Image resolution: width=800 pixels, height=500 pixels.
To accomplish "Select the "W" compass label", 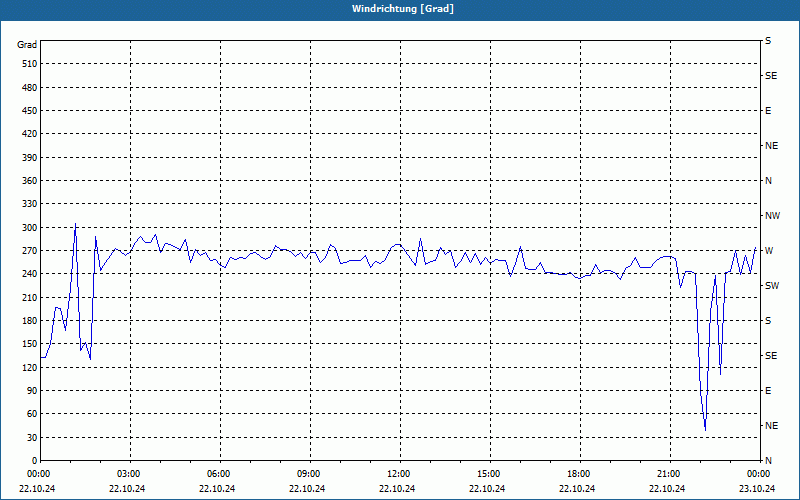I will (x=769, y=251).
